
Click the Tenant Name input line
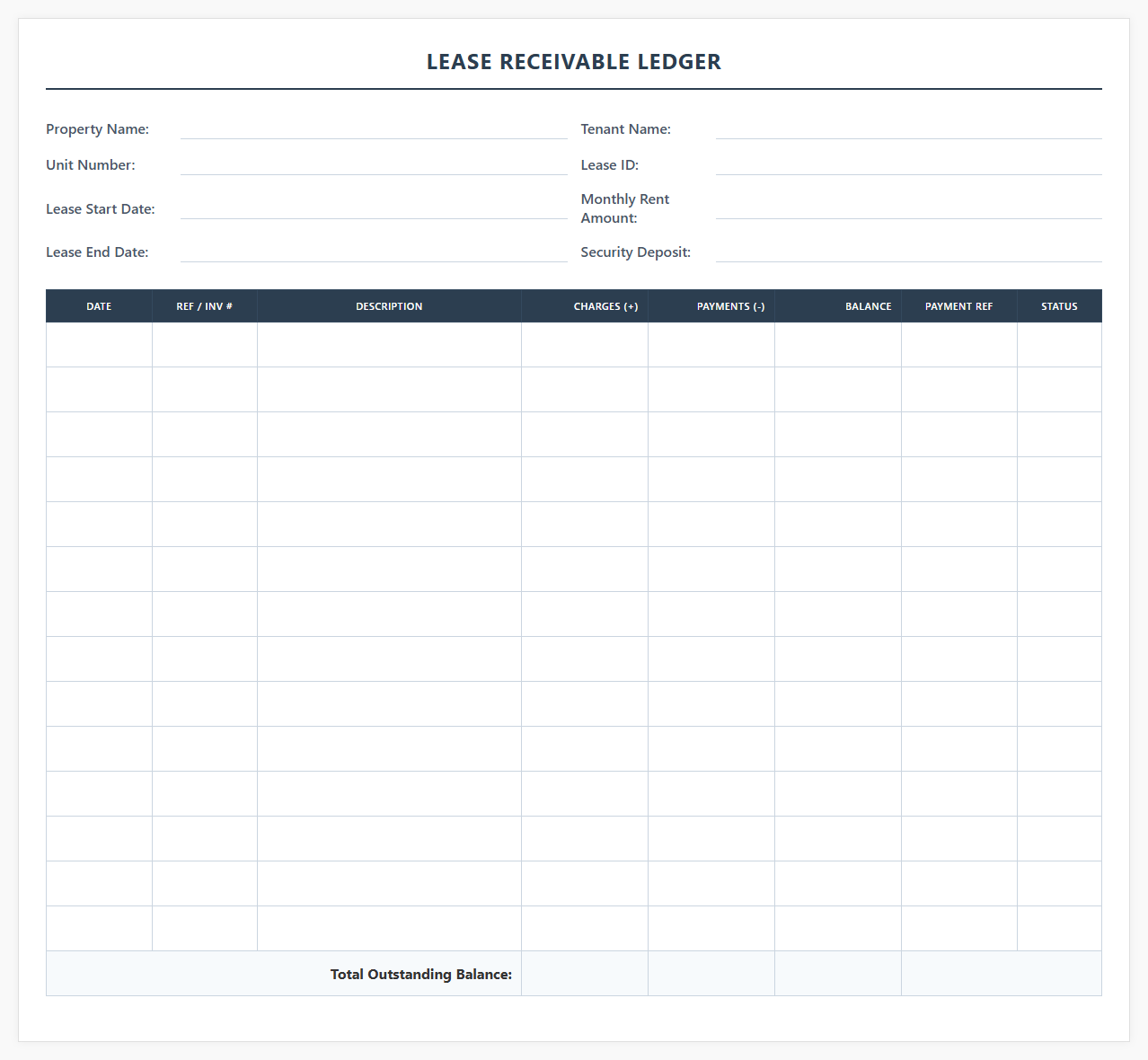click(x=909, y=129)
